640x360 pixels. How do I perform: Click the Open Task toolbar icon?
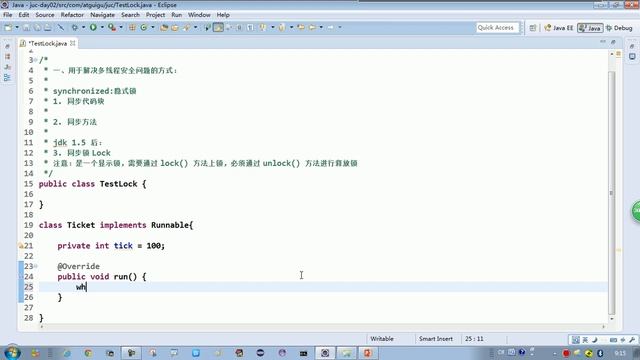pyautogui.click(x=175, y=27)
